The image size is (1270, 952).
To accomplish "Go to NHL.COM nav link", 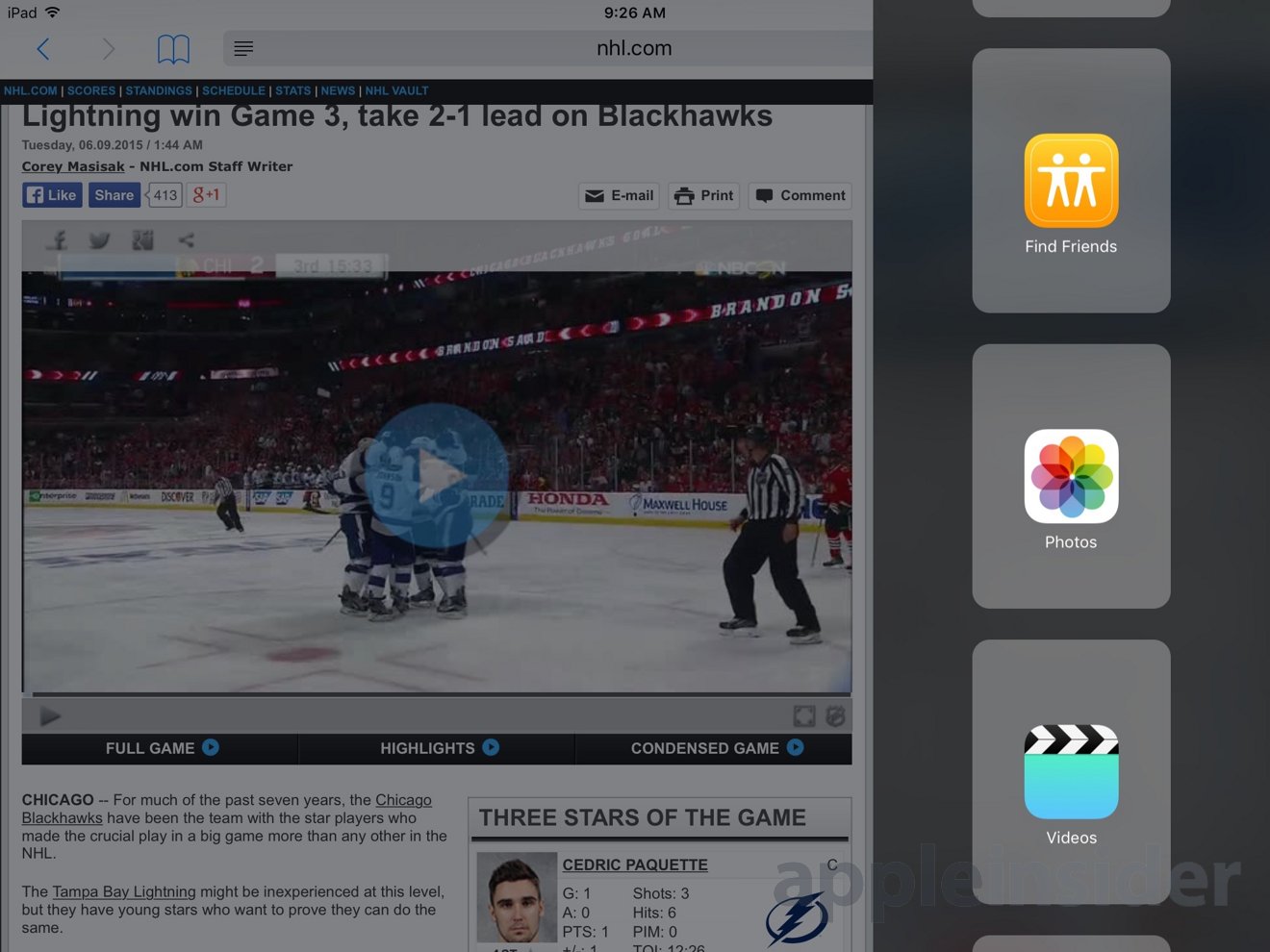I will tap(31, 91).
